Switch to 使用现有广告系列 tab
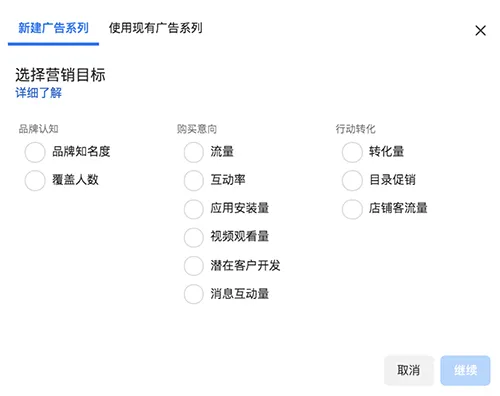 155,28
